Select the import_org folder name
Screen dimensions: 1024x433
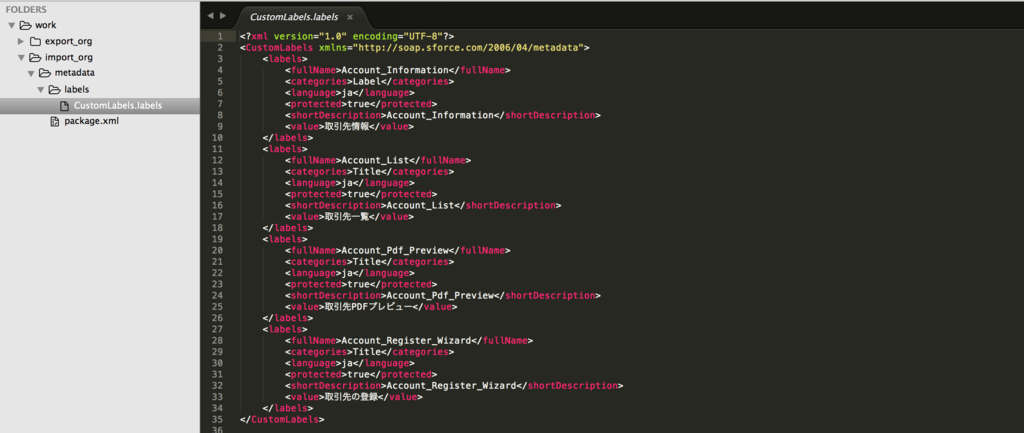[x=69, y=57]
